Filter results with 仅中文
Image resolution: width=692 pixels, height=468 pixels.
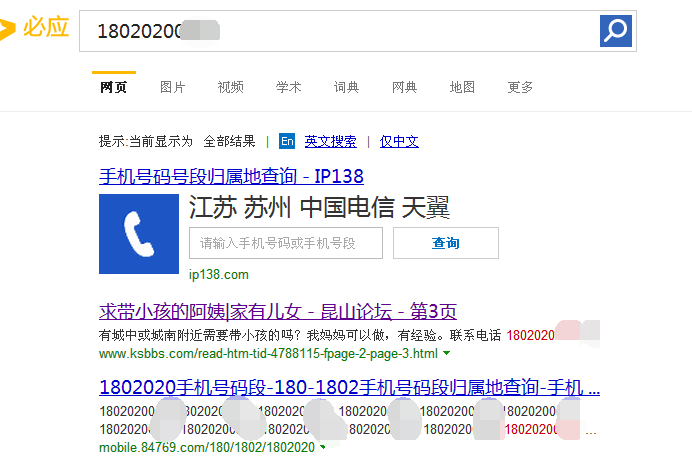[399, 141]
